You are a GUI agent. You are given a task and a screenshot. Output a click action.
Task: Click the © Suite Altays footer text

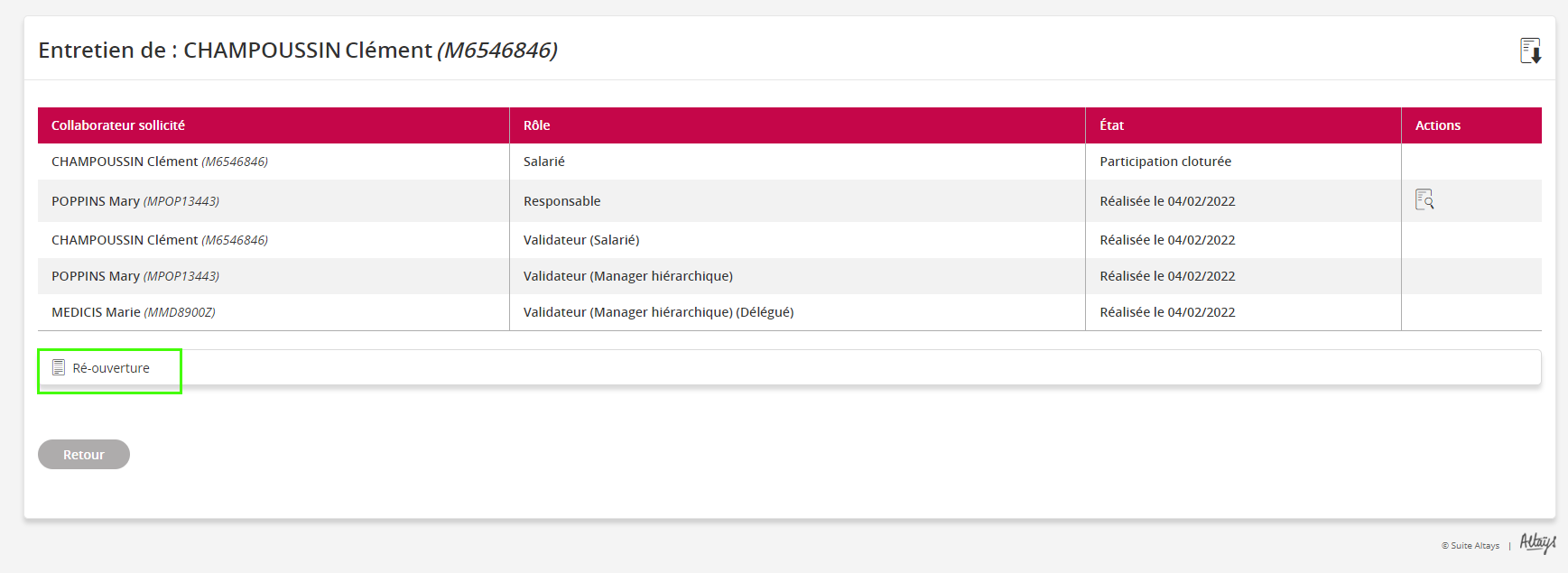point(1470,546)
